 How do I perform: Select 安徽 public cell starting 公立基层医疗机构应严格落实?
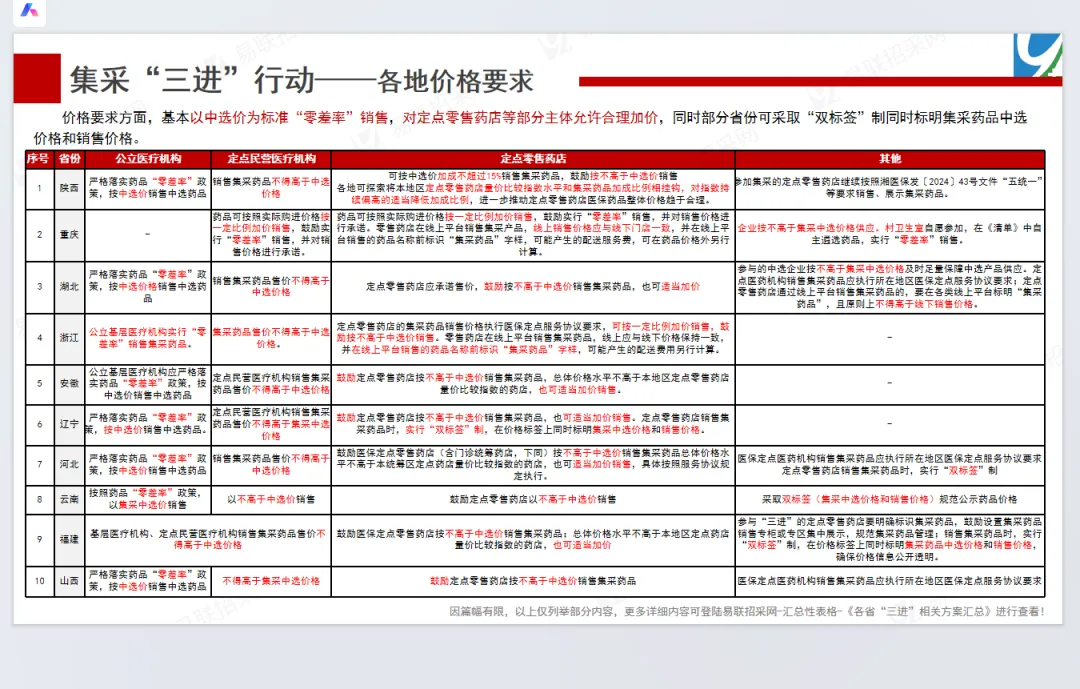point(148,384)
